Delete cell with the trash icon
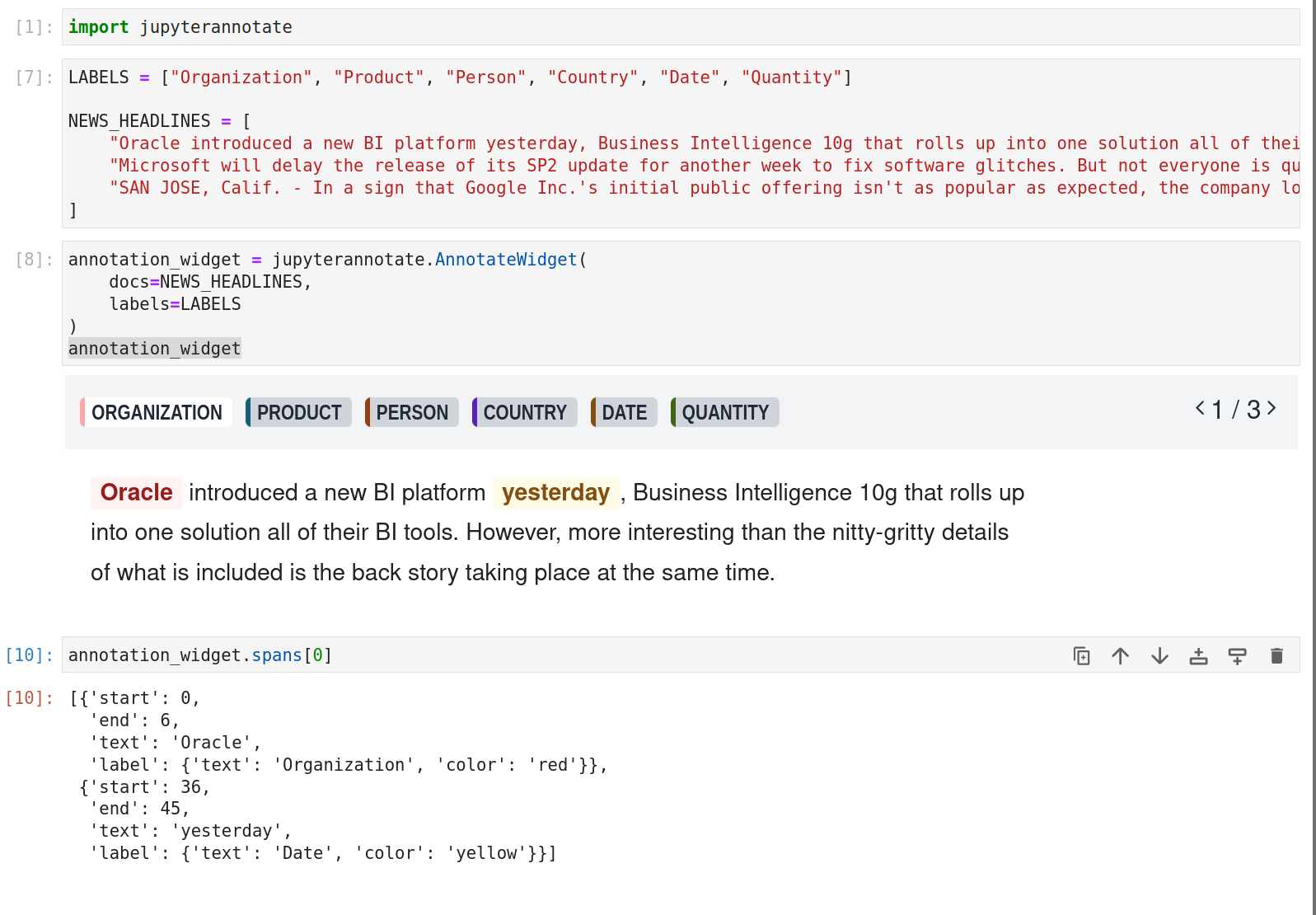 tap(1276, 656)
